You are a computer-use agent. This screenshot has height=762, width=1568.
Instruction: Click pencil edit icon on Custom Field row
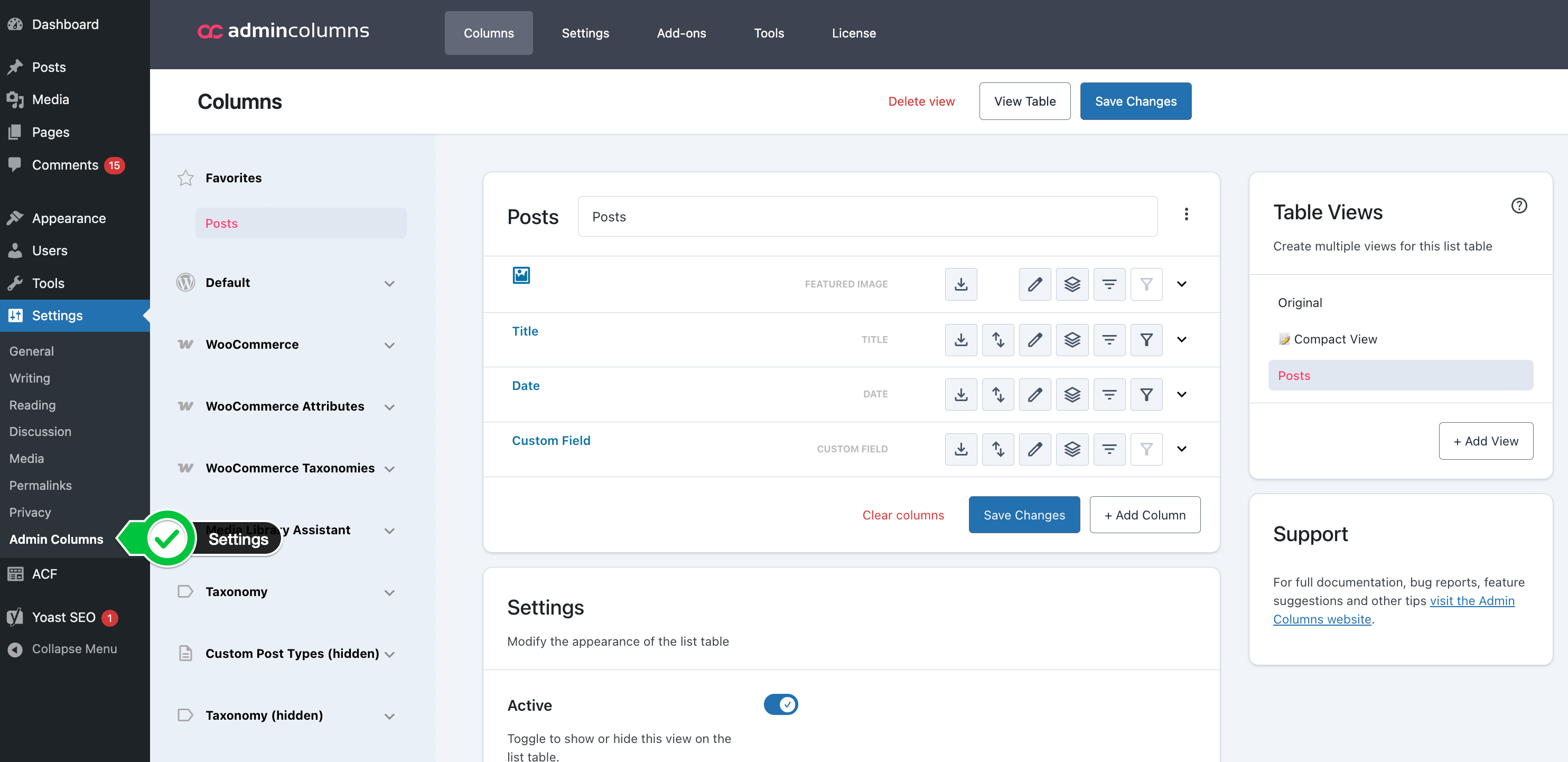point(1035,449)
